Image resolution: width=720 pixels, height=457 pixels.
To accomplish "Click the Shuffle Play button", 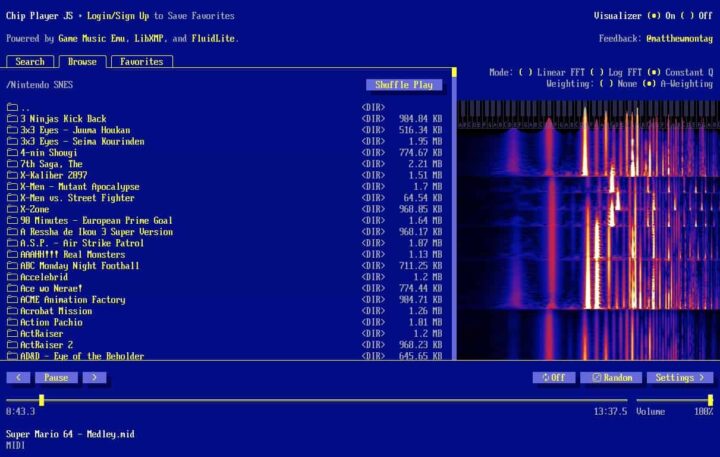I will (x=403, y=85).
